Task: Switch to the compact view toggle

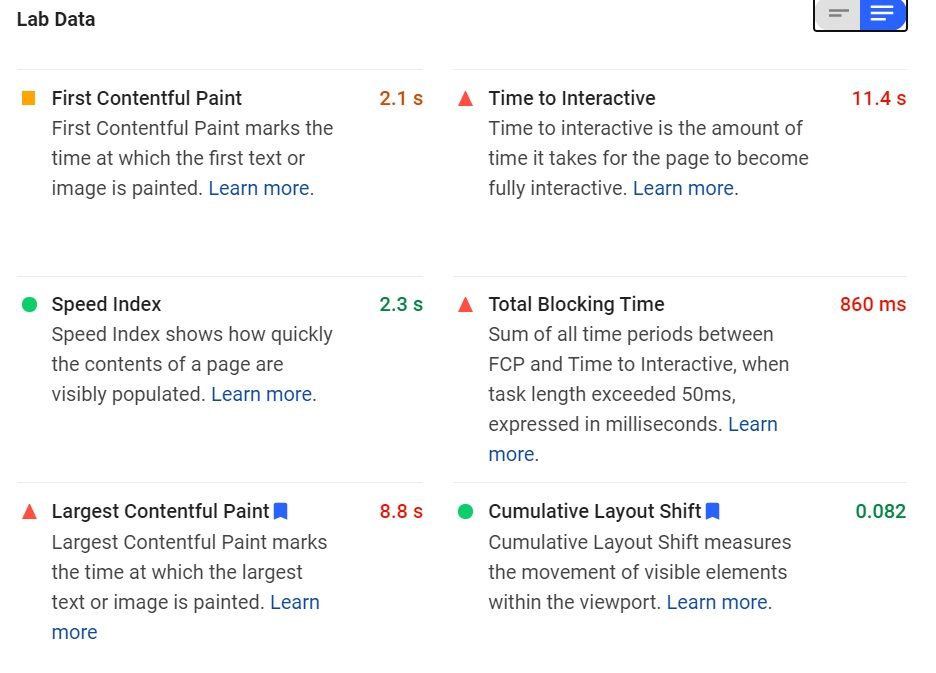Action: [838, 14]
